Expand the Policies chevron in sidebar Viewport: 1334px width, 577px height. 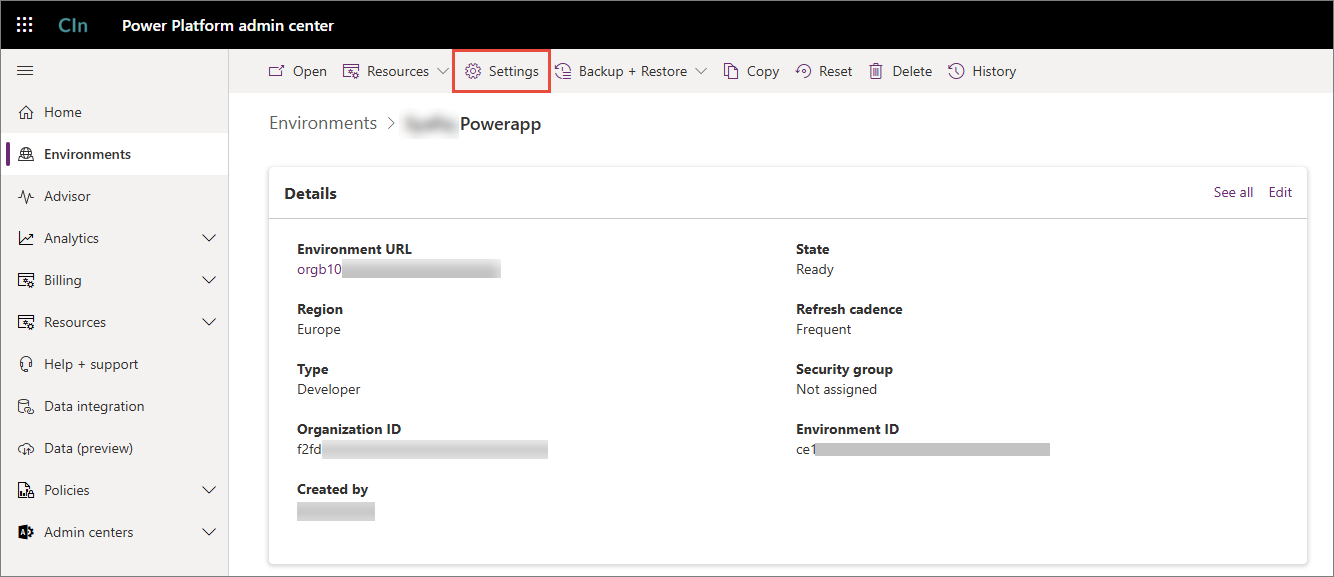209,490
